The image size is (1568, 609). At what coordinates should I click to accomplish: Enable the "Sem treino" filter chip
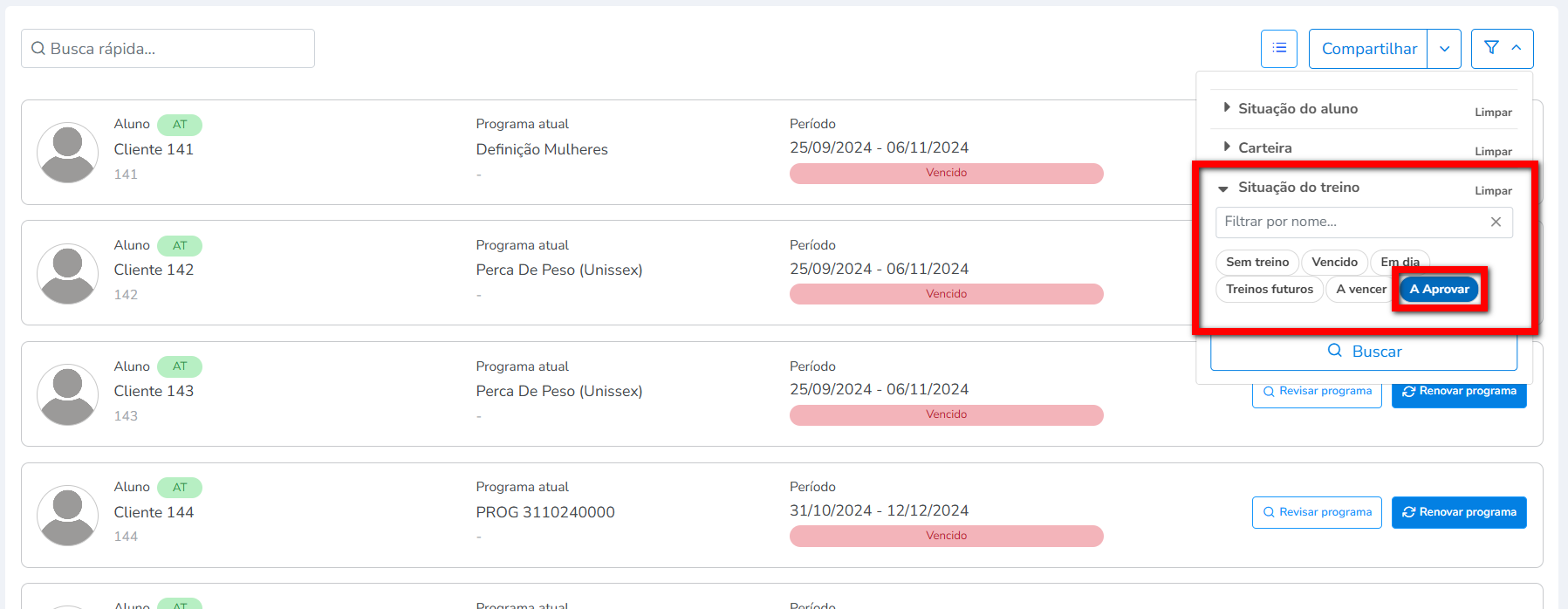pyautogui.click(x=1256, y=262)
